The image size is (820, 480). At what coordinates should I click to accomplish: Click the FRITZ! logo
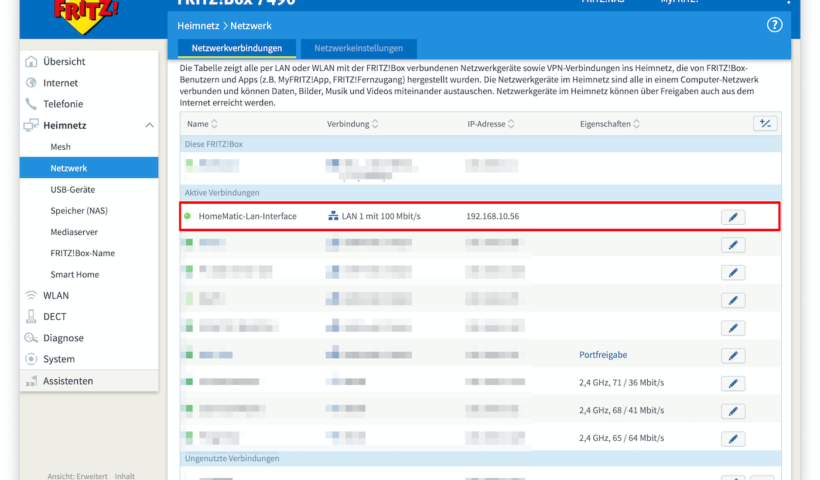coord(87,16)
